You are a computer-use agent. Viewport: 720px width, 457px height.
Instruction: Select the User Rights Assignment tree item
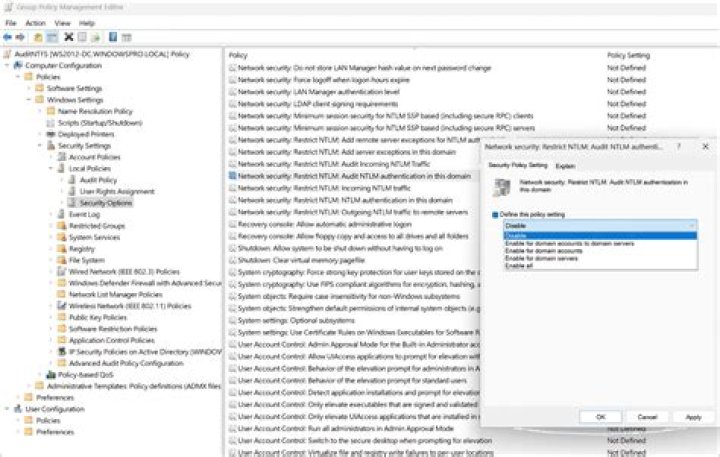(x=117, y=192)
